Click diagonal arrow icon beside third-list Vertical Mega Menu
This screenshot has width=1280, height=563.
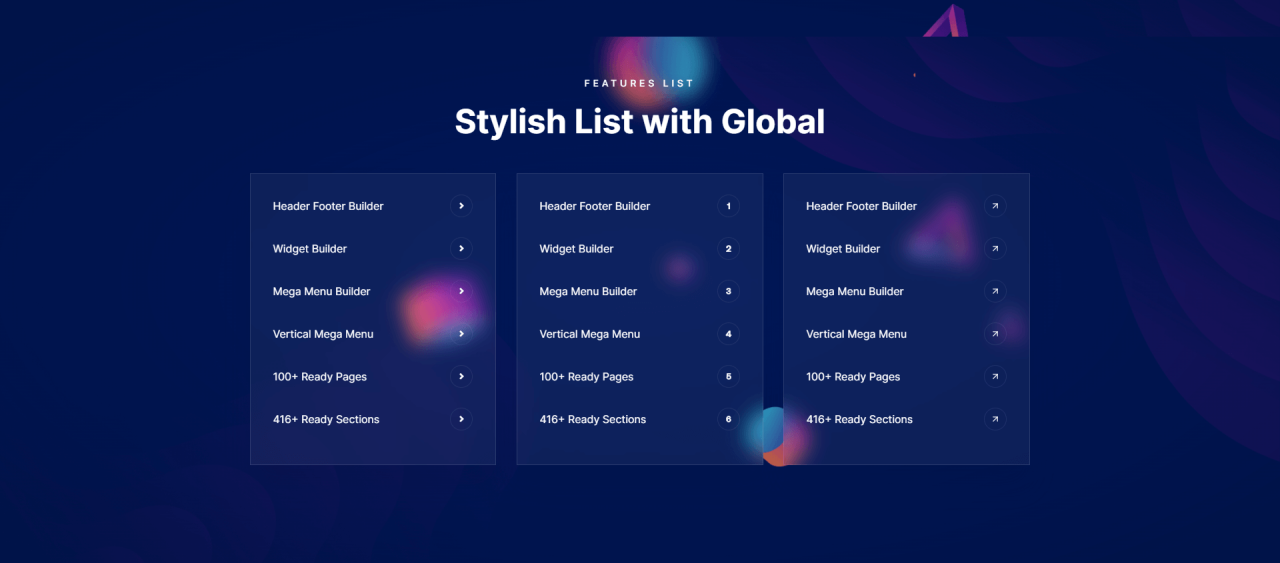995,335
